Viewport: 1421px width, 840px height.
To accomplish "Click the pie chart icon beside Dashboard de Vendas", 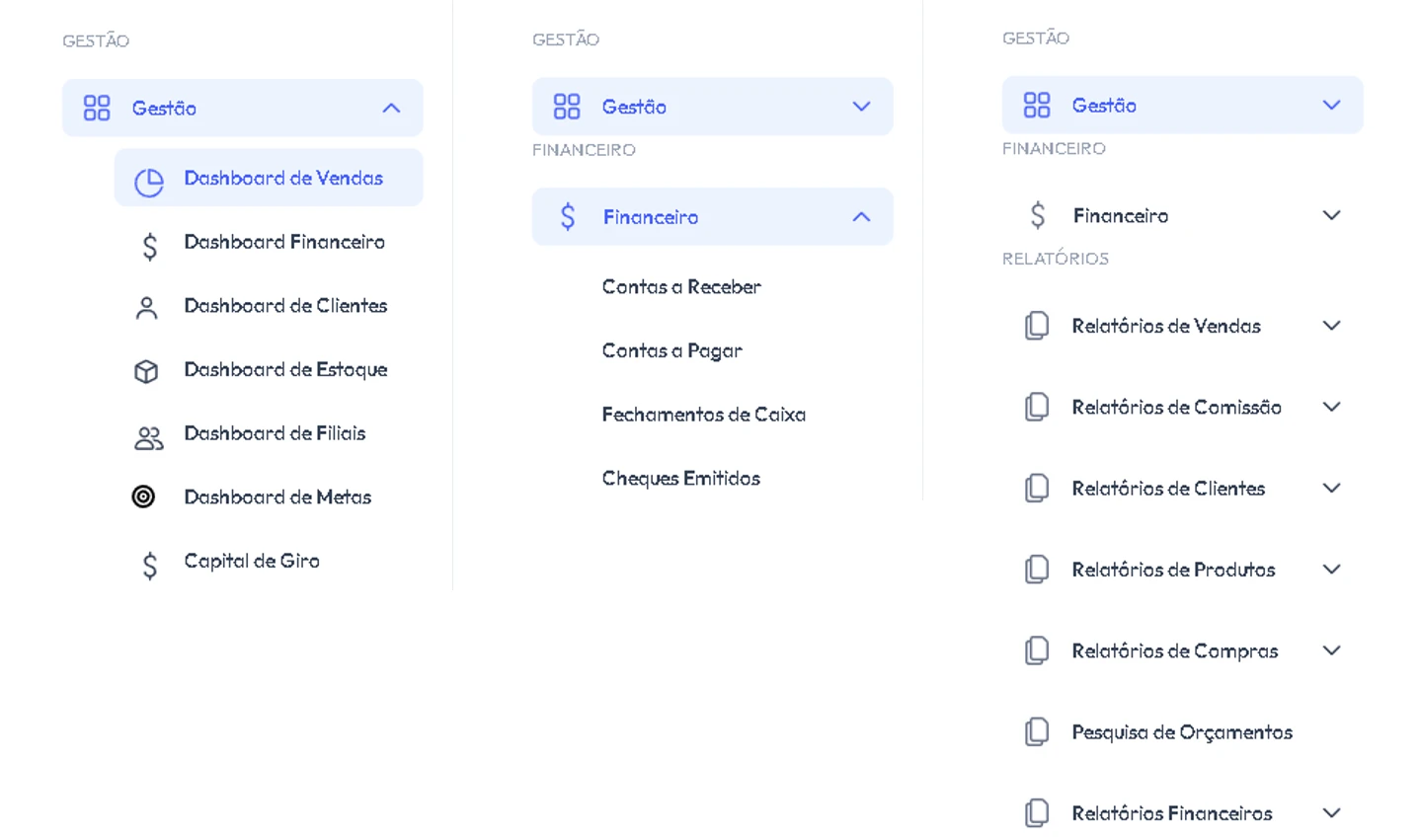I will pos(149,183).
